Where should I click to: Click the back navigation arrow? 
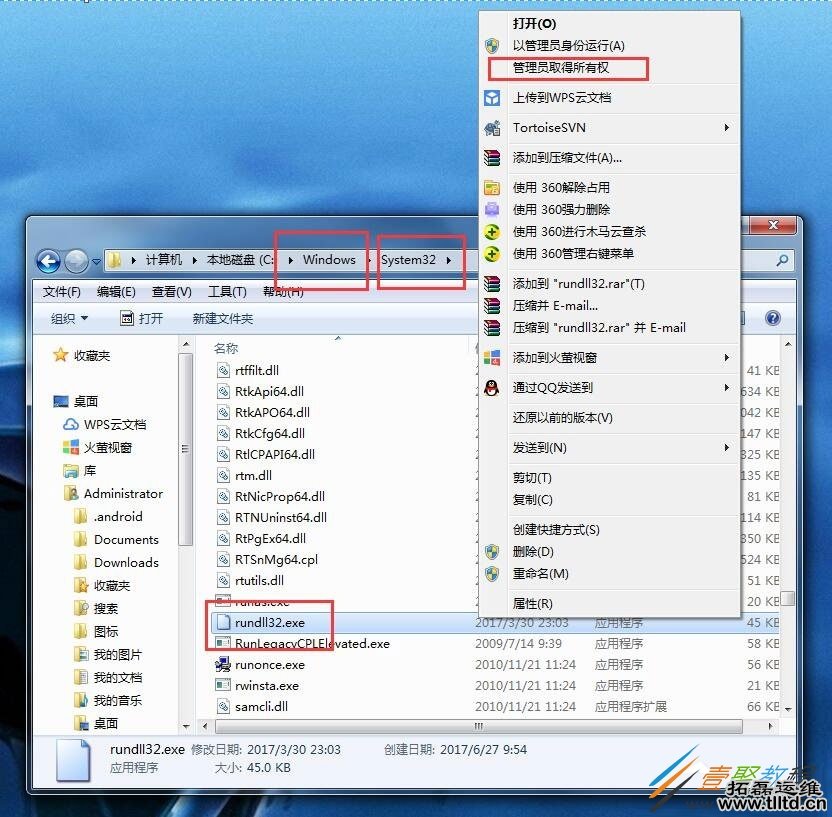48,261
